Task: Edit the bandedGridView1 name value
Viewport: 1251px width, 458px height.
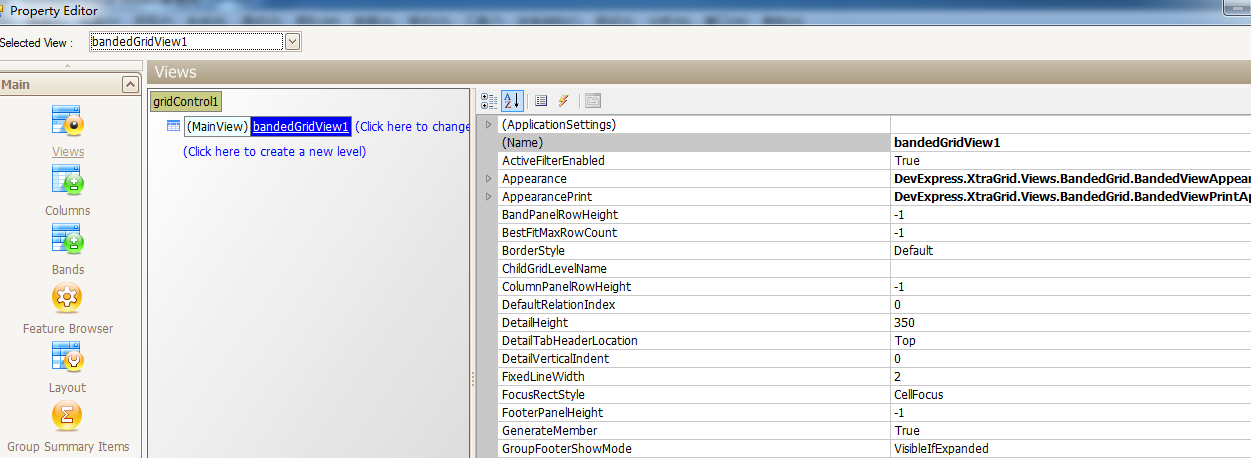Action: [1070, 143]
